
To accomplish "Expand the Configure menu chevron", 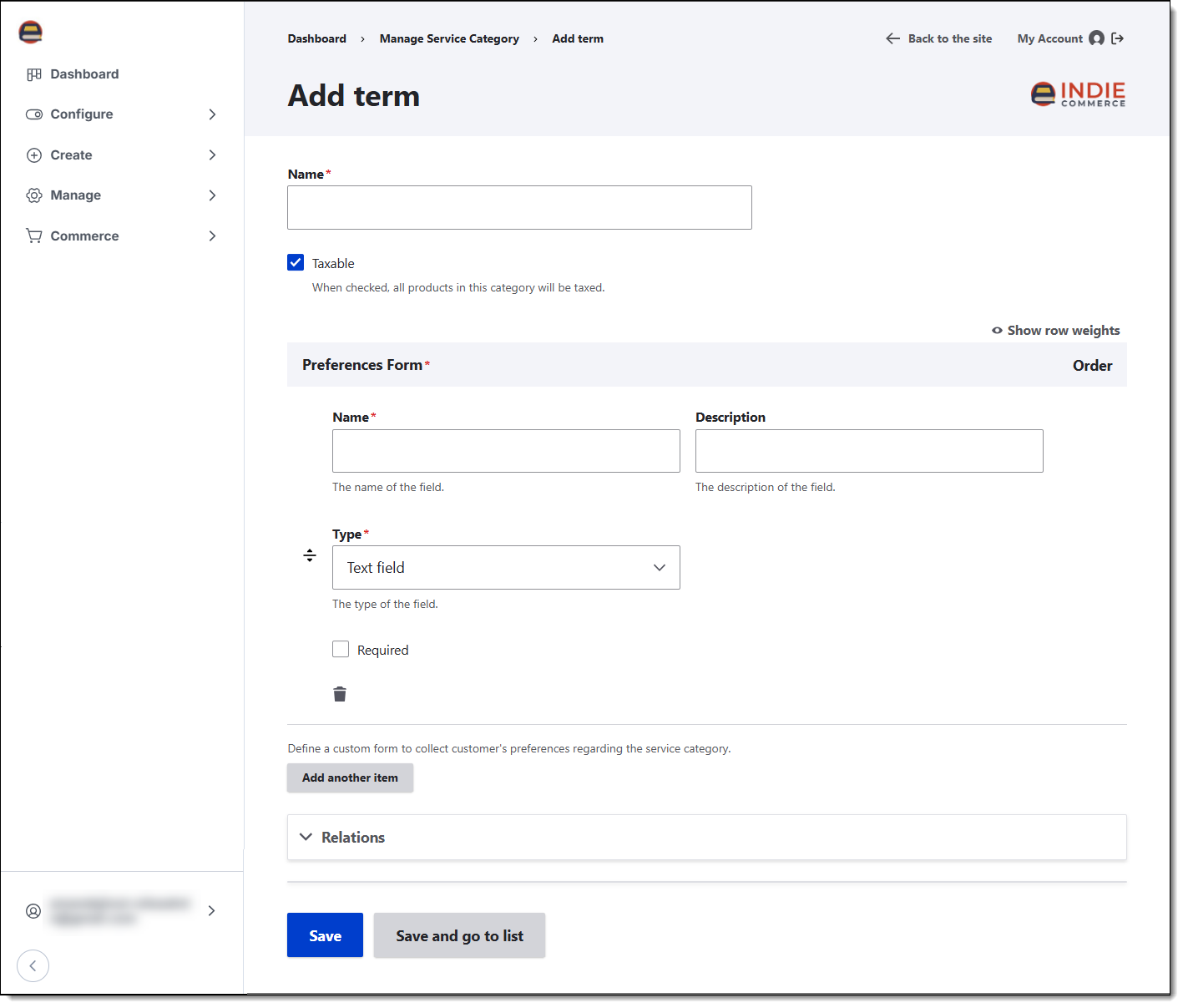I will [x=212, y=114].
